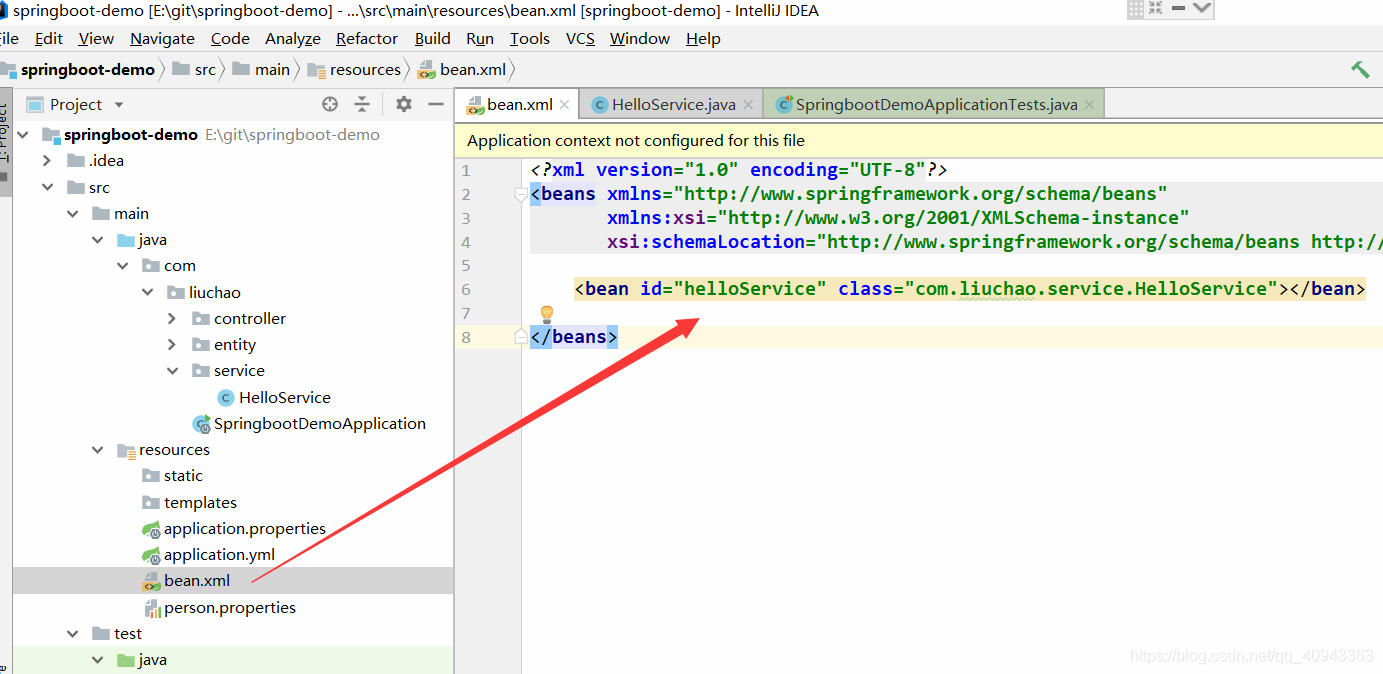Switch to the HelloService.java tab
Viewport: 1383px width, 674px height.
click(673, 105)
